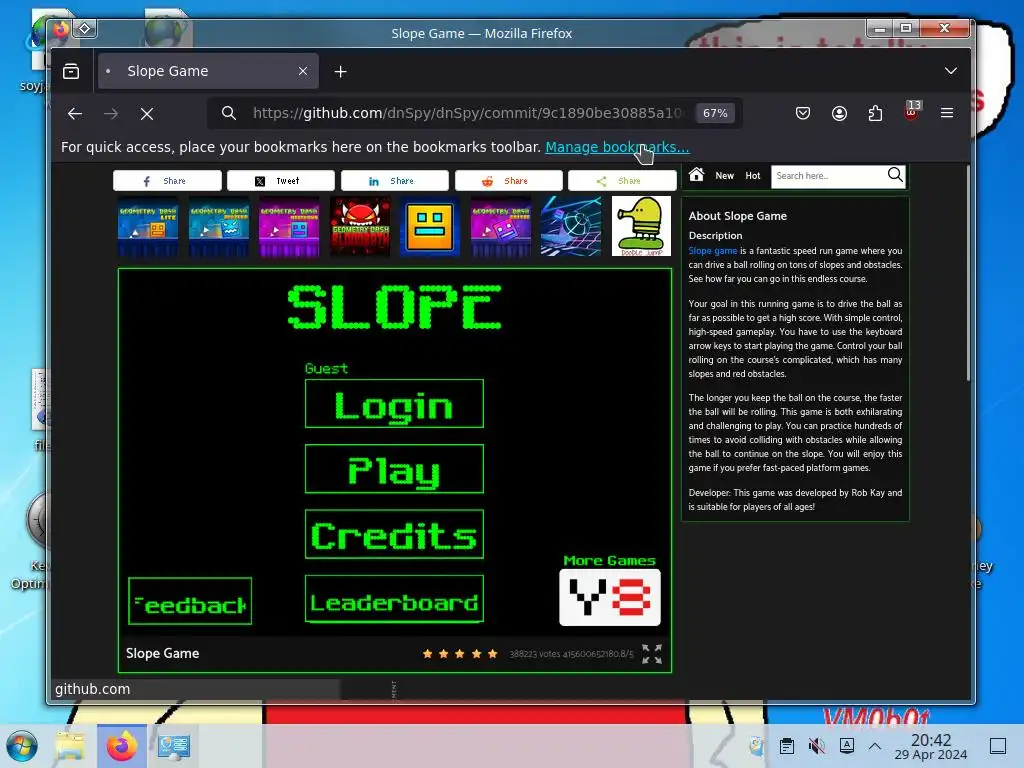Open the Hot games menu item

click(753, 176)
